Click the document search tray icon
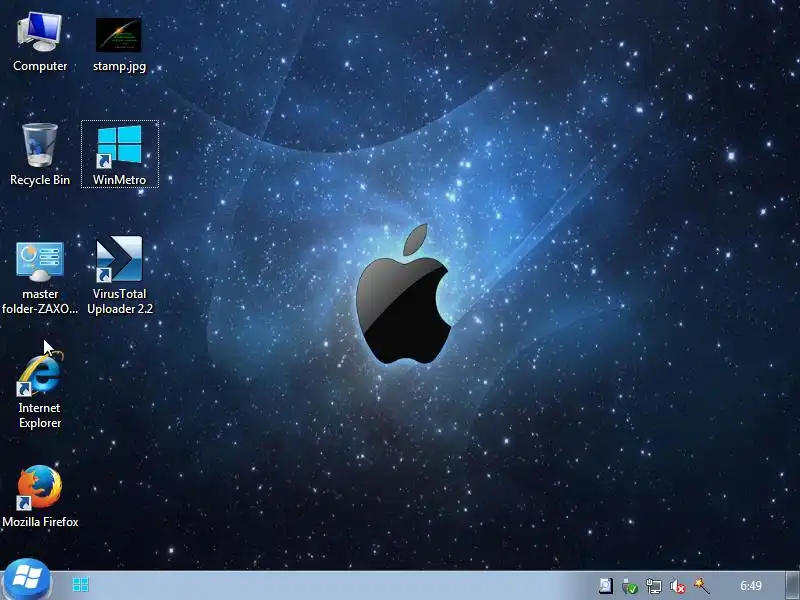This screenshot has width=800, height=600. click(x=606, y=586)
